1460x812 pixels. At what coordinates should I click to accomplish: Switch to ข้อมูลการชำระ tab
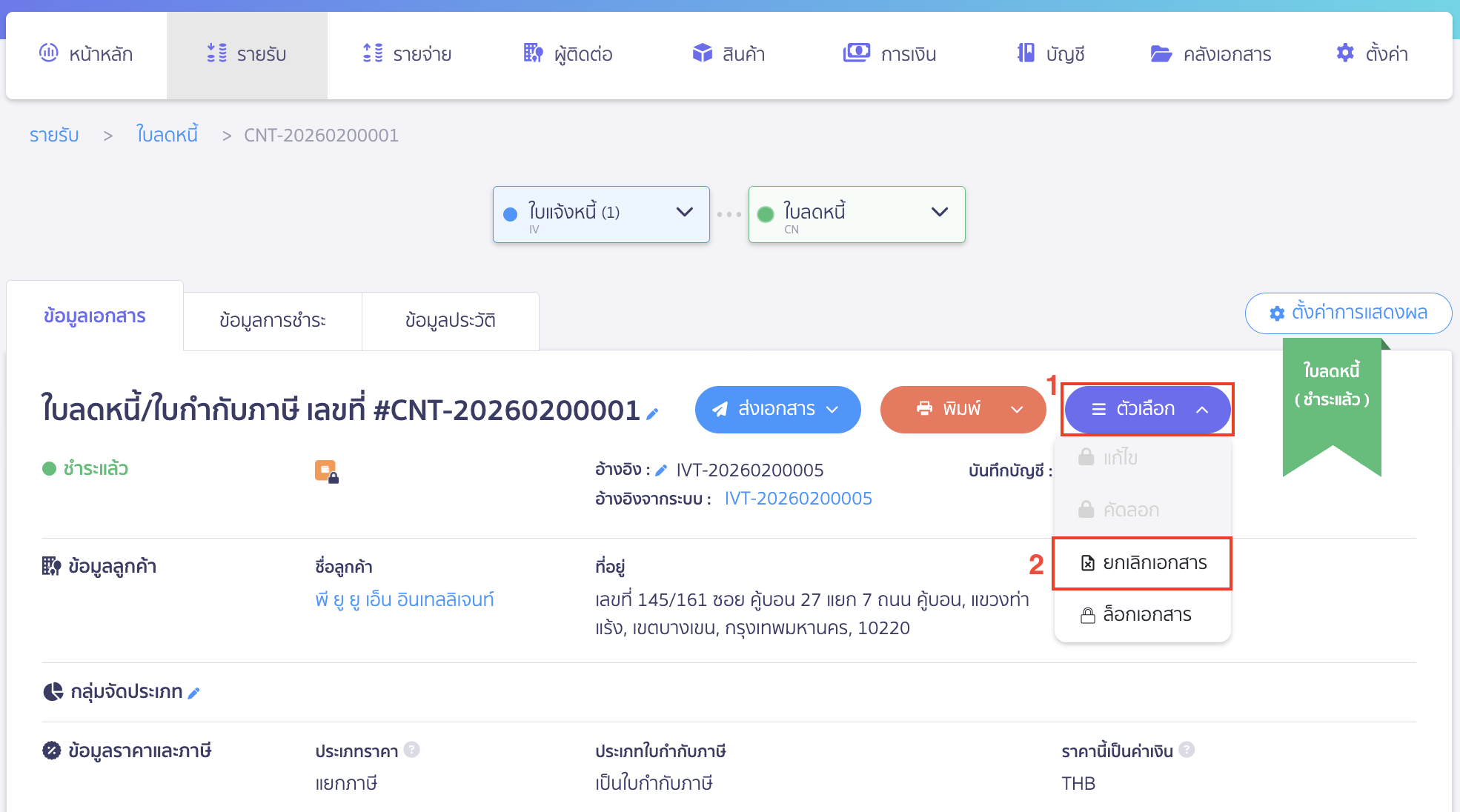point(272,320)
